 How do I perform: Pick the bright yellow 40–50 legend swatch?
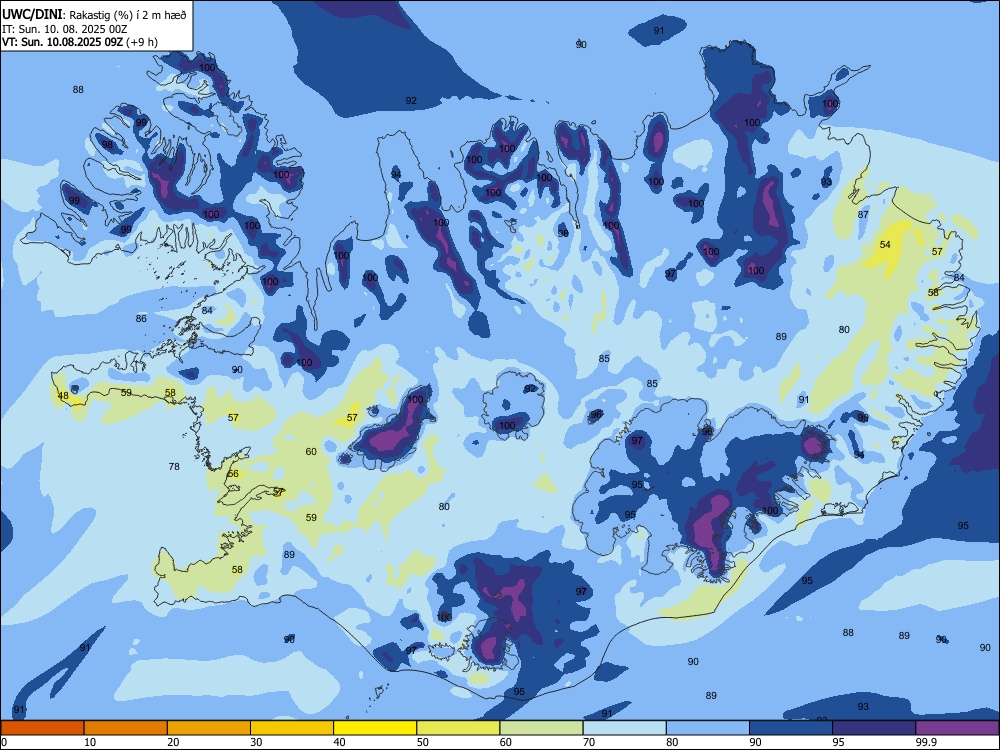[x=375, y=728]
